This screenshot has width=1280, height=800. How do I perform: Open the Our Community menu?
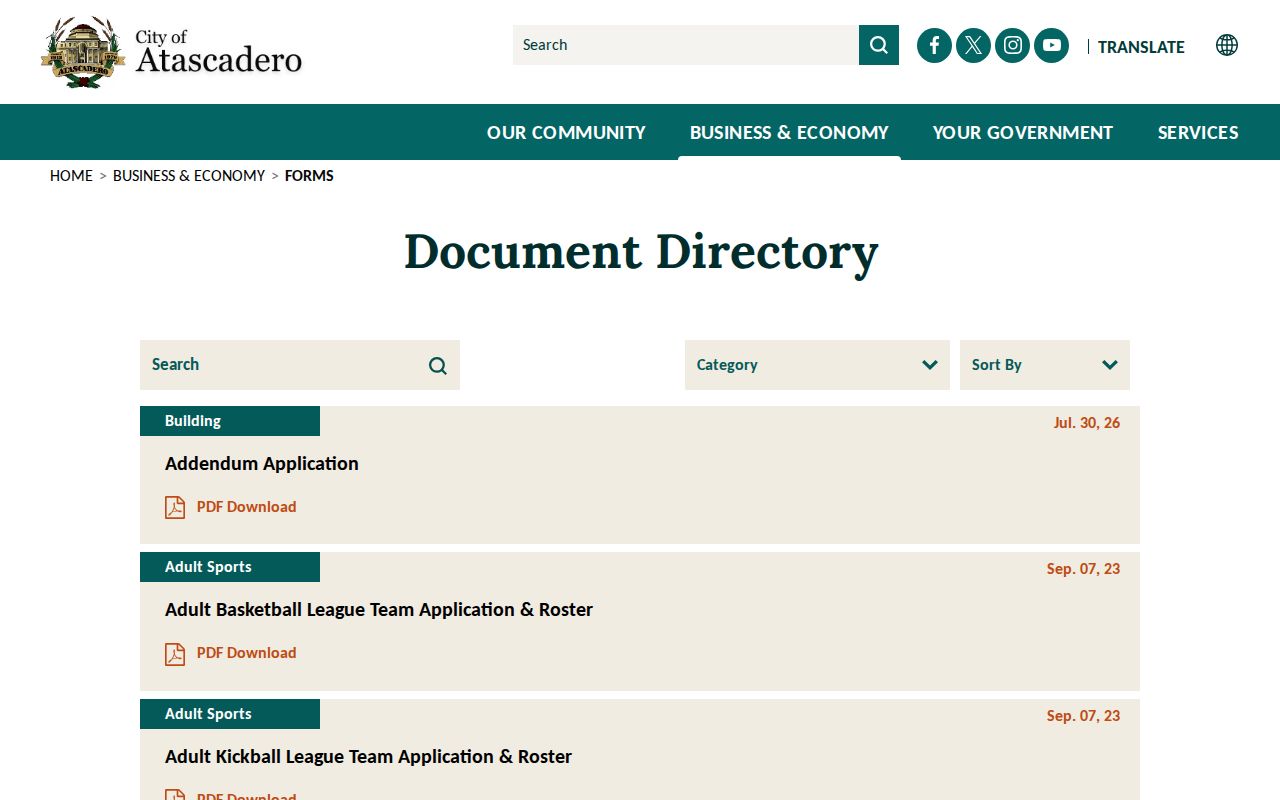coord(566,132)
